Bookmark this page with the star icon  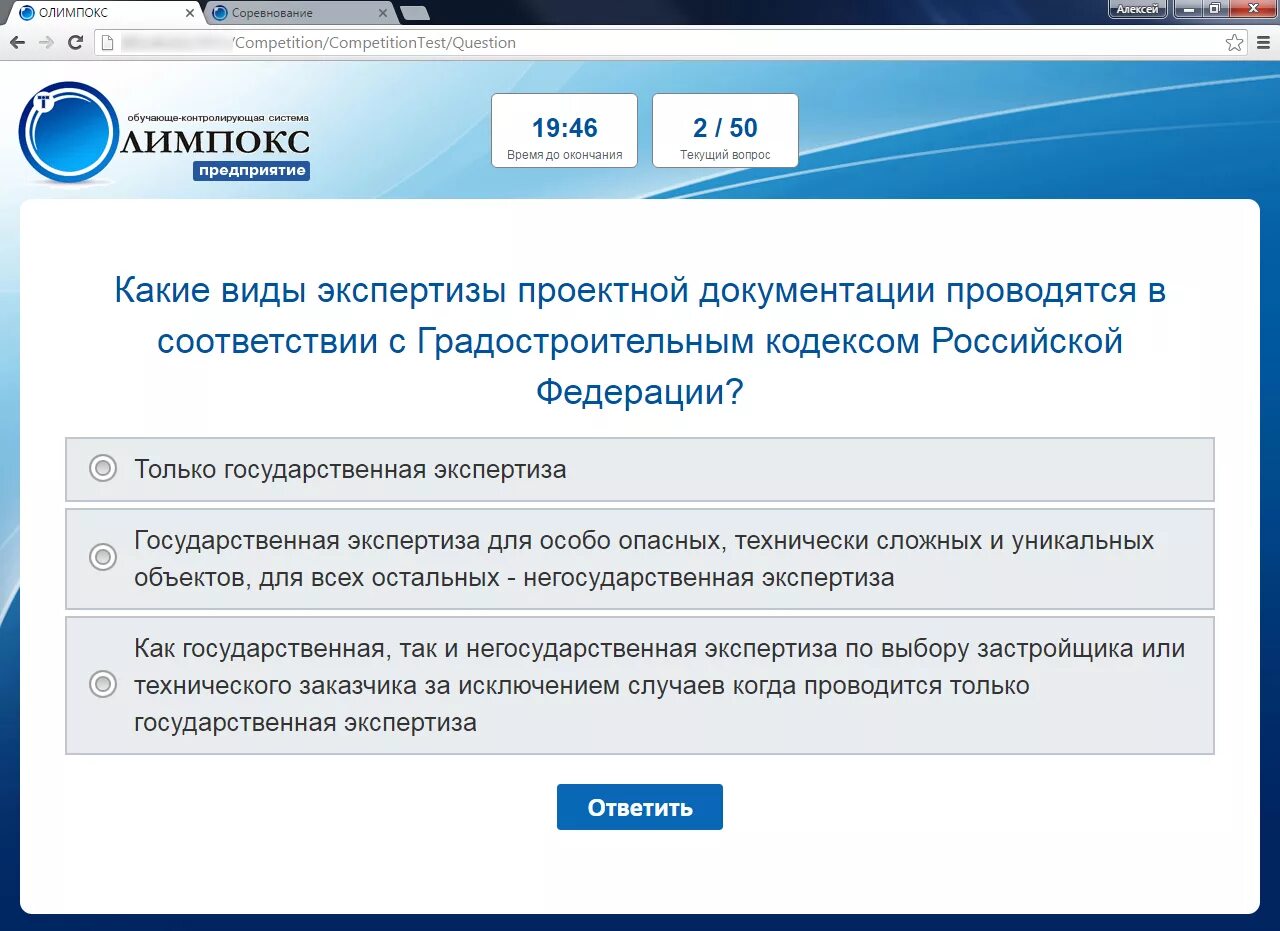(x=1234, y=42)
